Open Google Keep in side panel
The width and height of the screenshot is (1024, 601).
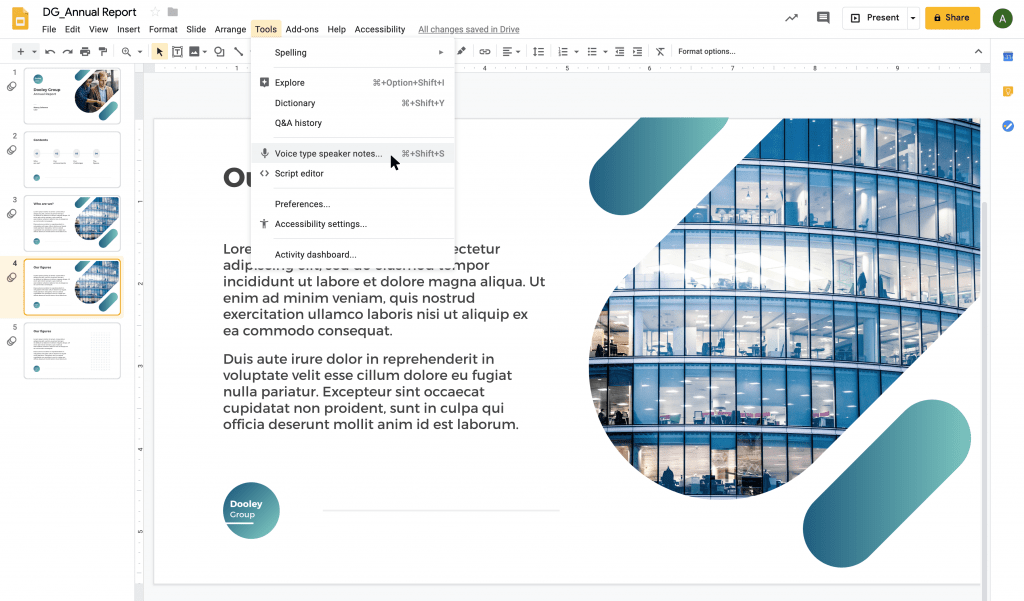click(1008, 91)
